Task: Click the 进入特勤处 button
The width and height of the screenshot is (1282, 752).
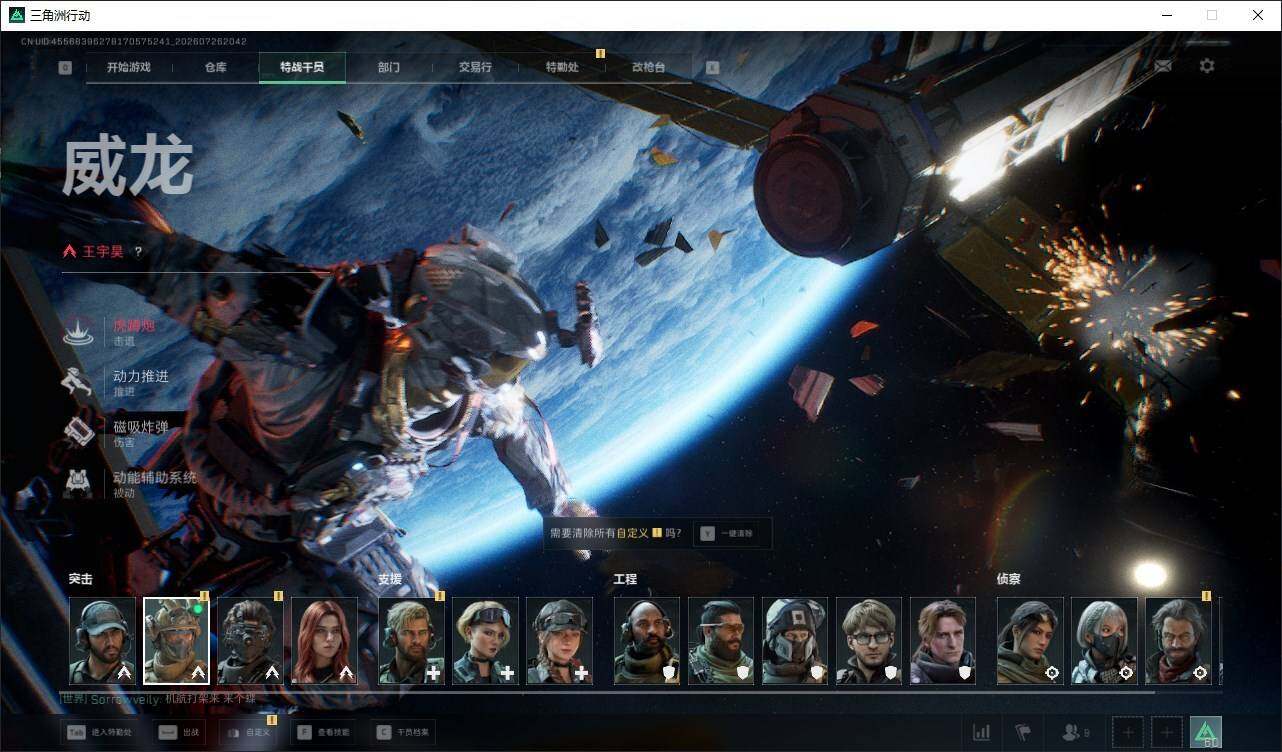Action: click(99, 733)
